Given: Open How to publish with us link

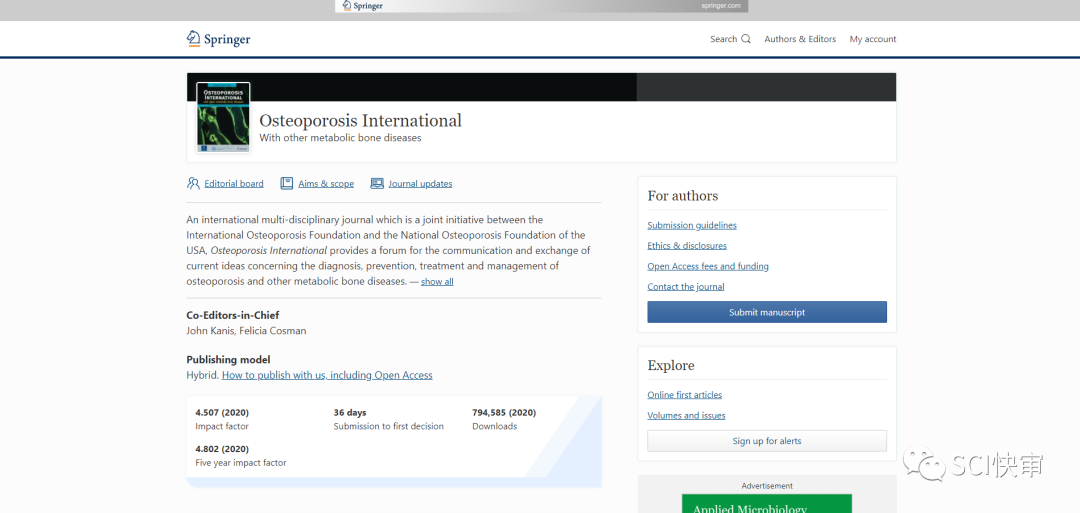Looking at the screenshot, I should [x=327, y=376].
